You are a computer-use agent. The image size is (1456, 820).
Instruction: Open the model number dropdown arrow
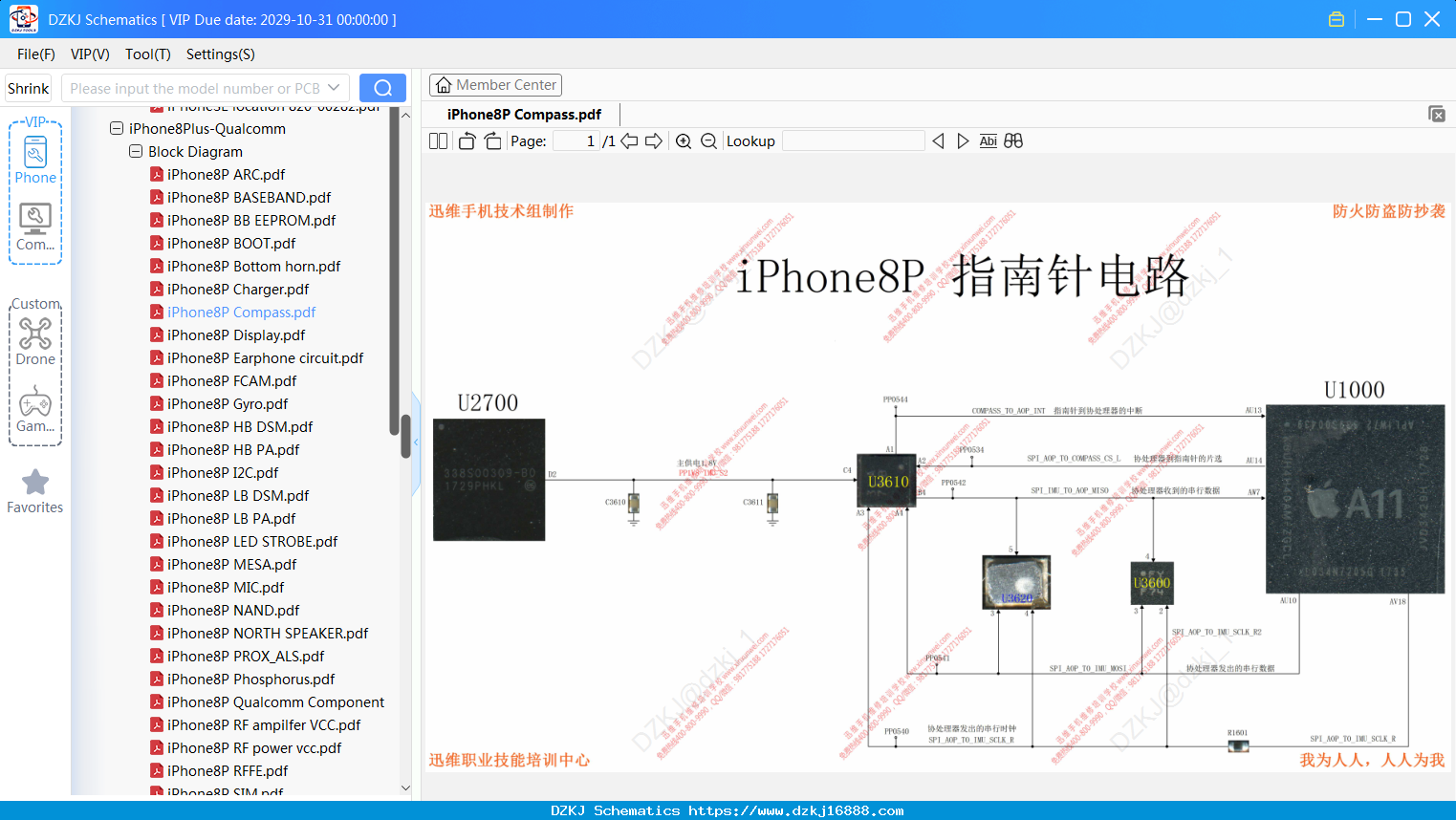(x=334, y=88)
